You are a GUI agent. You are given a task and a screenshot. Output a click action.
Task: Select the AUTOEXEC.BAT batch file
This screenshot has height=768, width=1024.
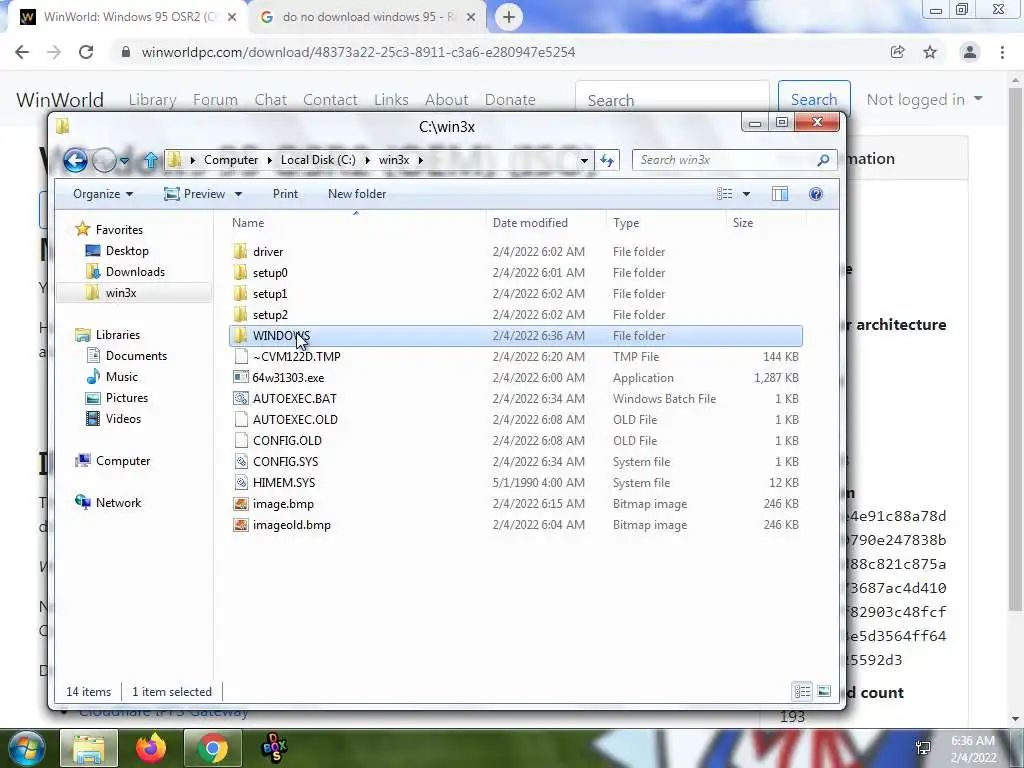coord(295,398)
